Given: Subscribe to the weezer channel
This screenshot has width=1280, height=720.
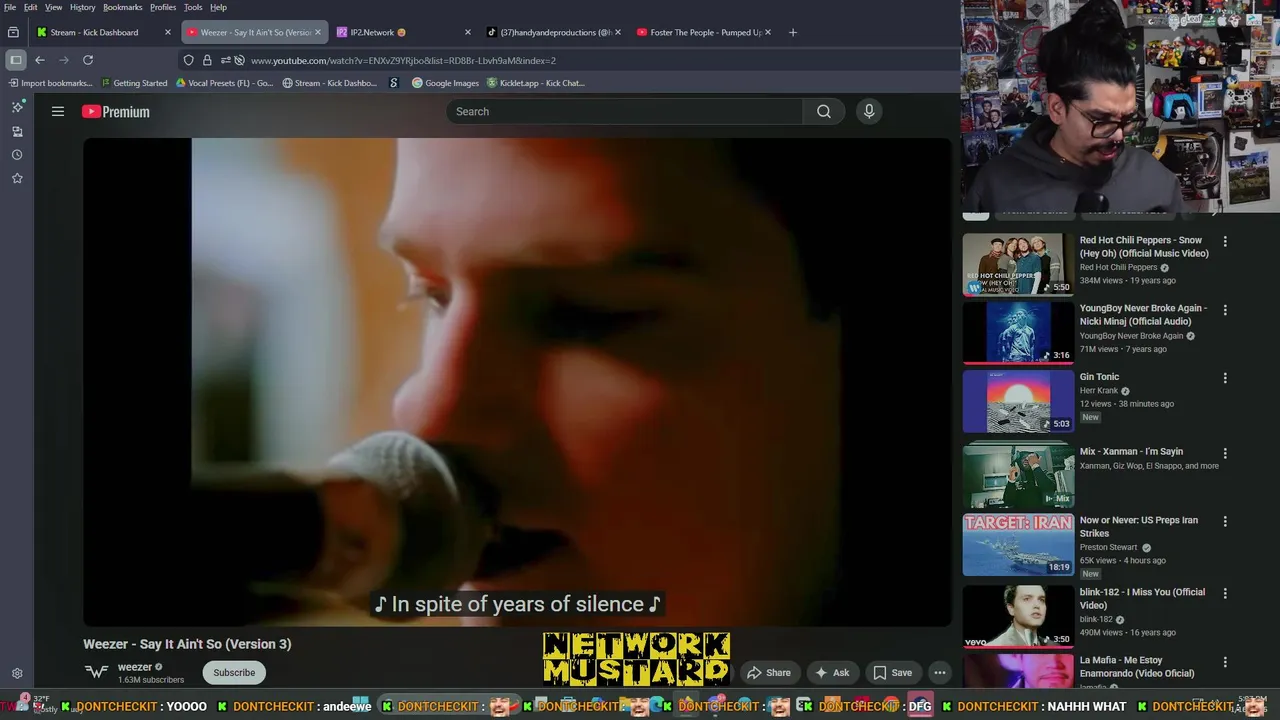Looking at the screenshot, I should point(234,673).
